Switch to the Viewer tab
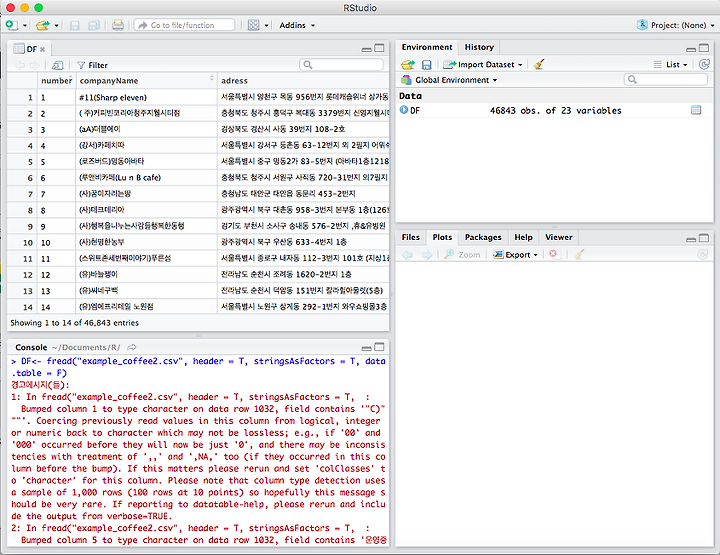Viewport: 720px width, 555px height. pyautogui.click(x=559, y=237)
